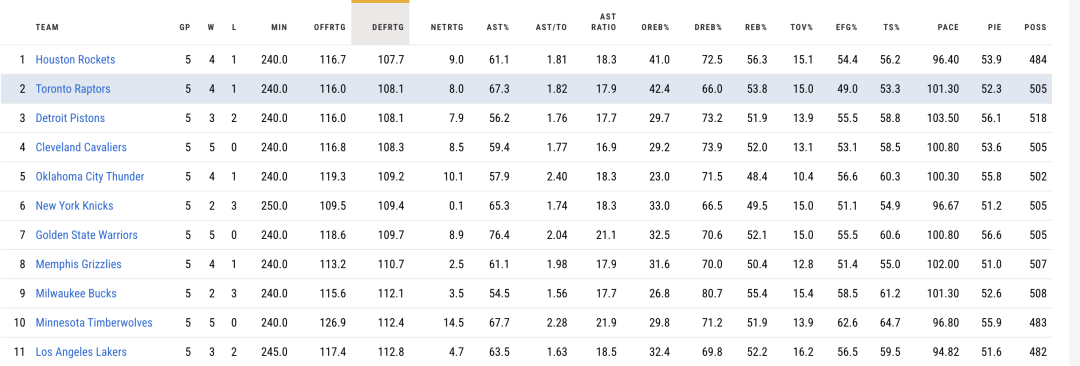Open the Detroit Pistons team page
1080x366 pixels.
[70, 119]
